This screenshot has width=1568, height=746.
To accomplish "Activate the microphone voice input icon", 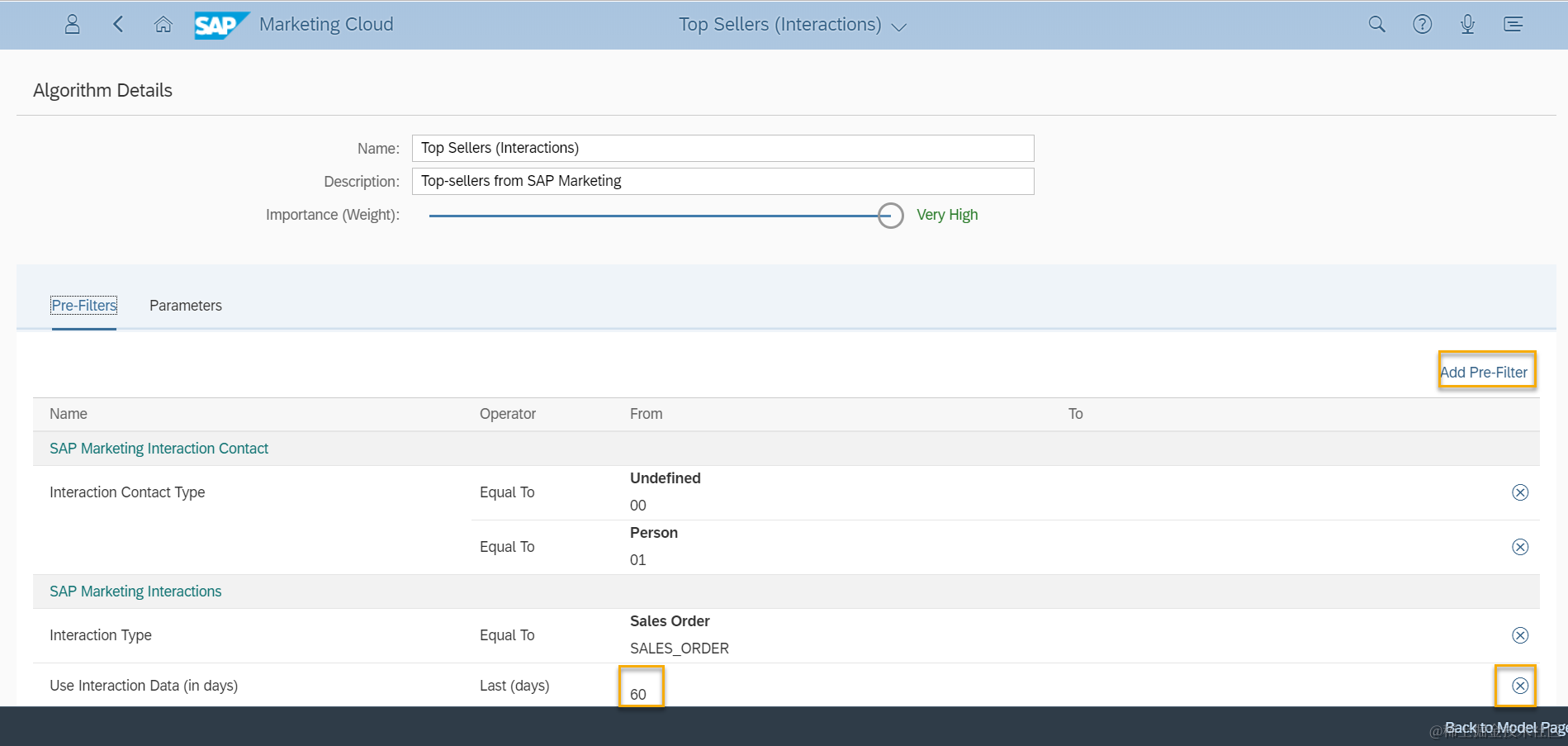I will [1467, 25].
